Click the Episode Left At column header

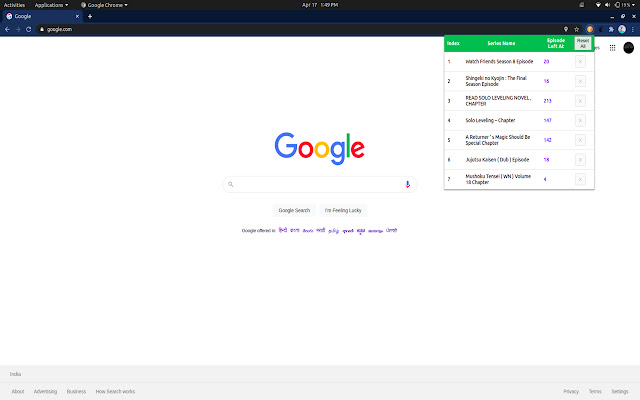click(x=556, y=43)
